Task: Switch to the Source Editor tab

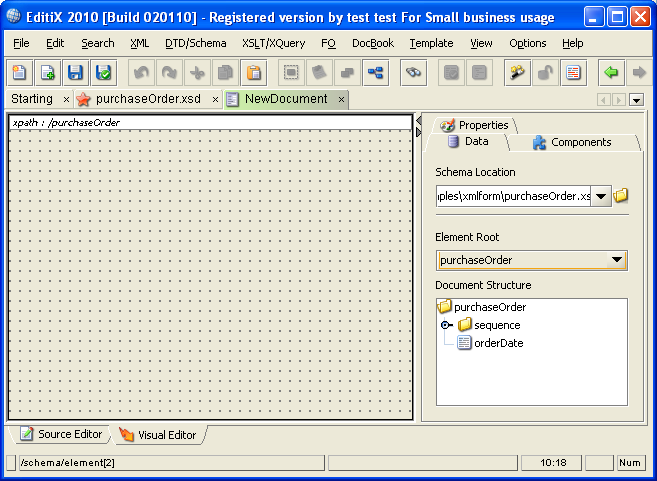Action: pos(61,434)
